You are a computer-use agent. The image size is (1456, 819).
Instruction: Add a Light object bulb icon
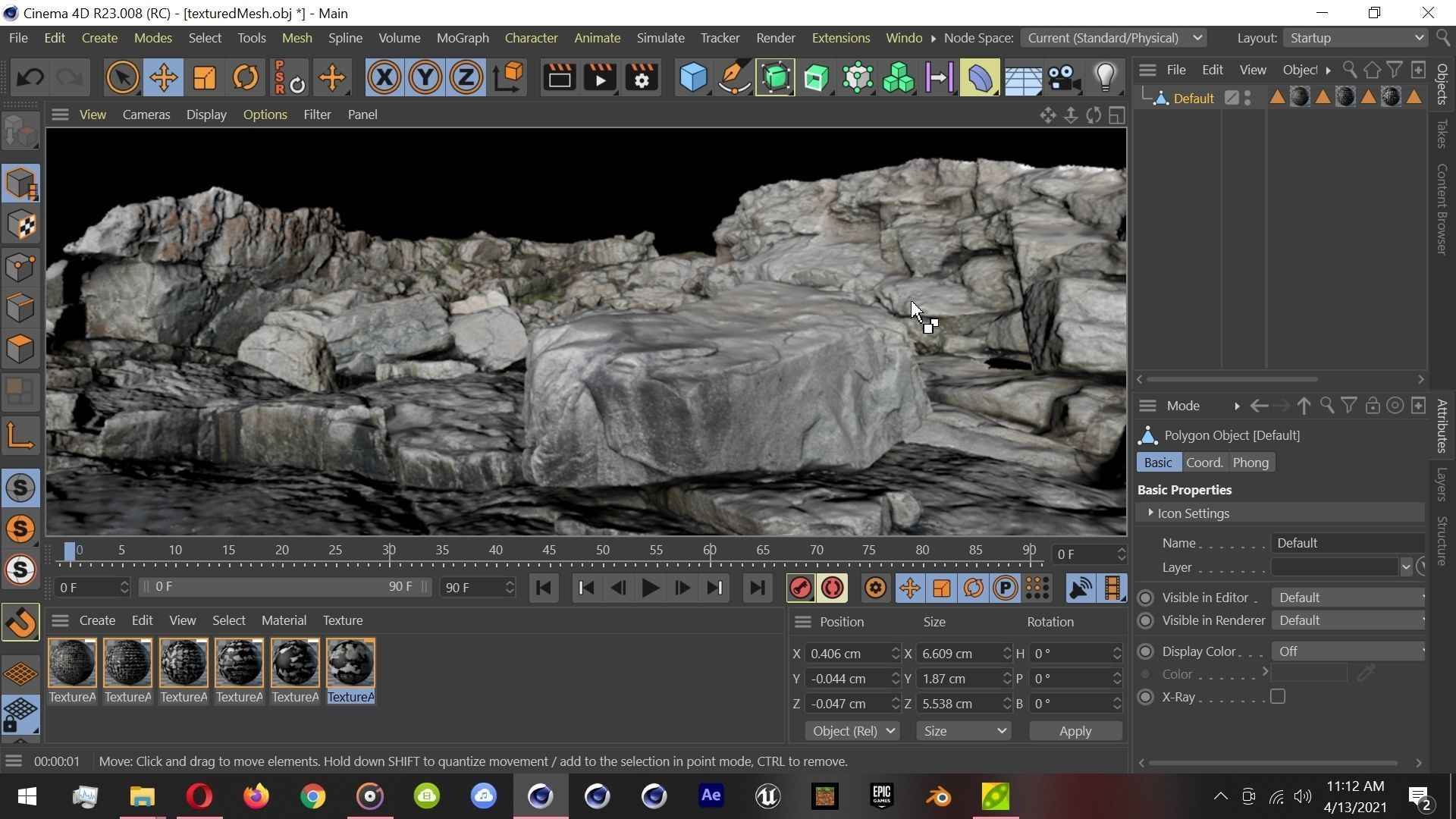(1105, 77)
